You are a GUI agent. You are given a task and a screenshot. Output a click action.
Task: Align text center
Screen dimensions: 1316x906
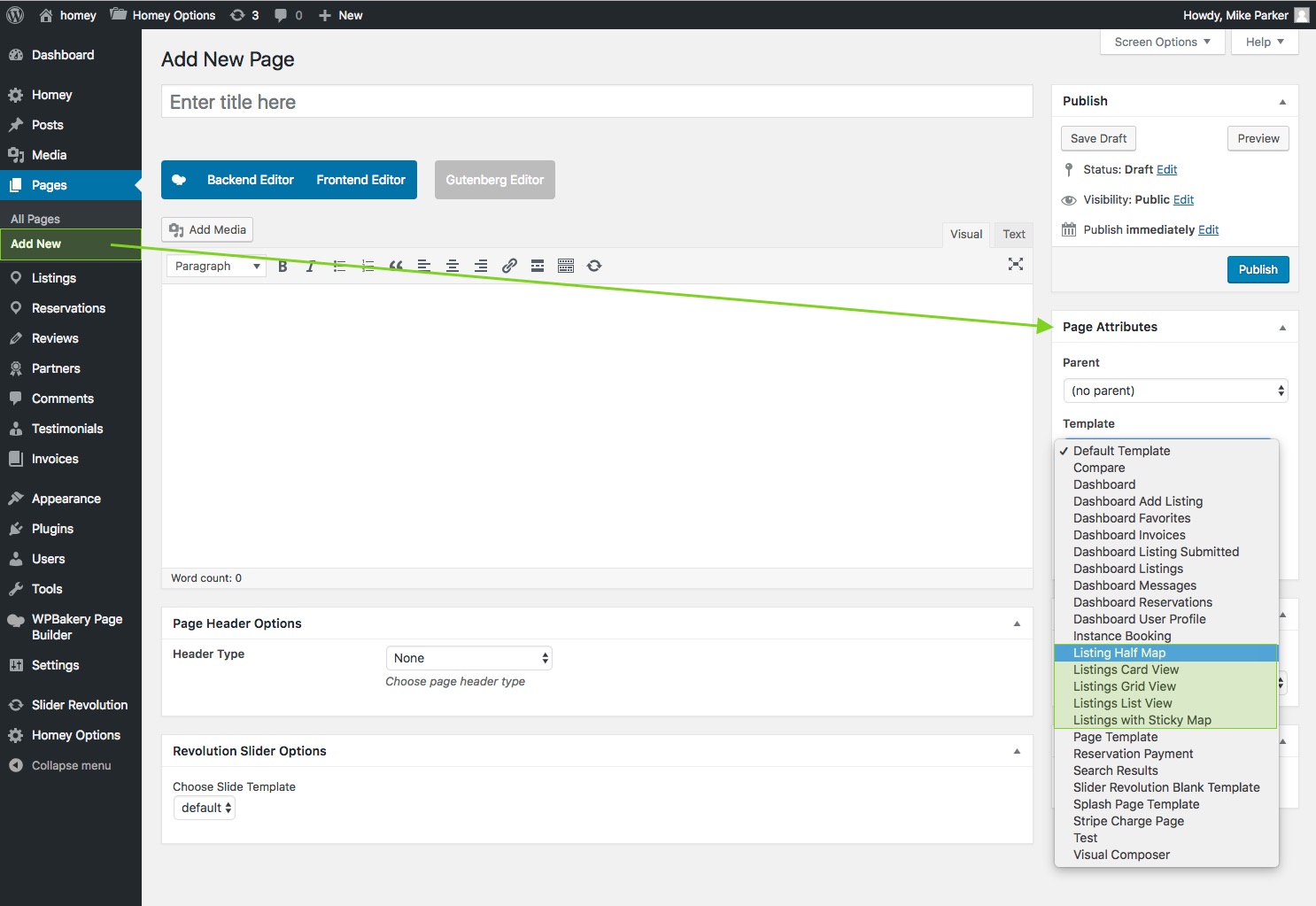(x=453, y=266)
